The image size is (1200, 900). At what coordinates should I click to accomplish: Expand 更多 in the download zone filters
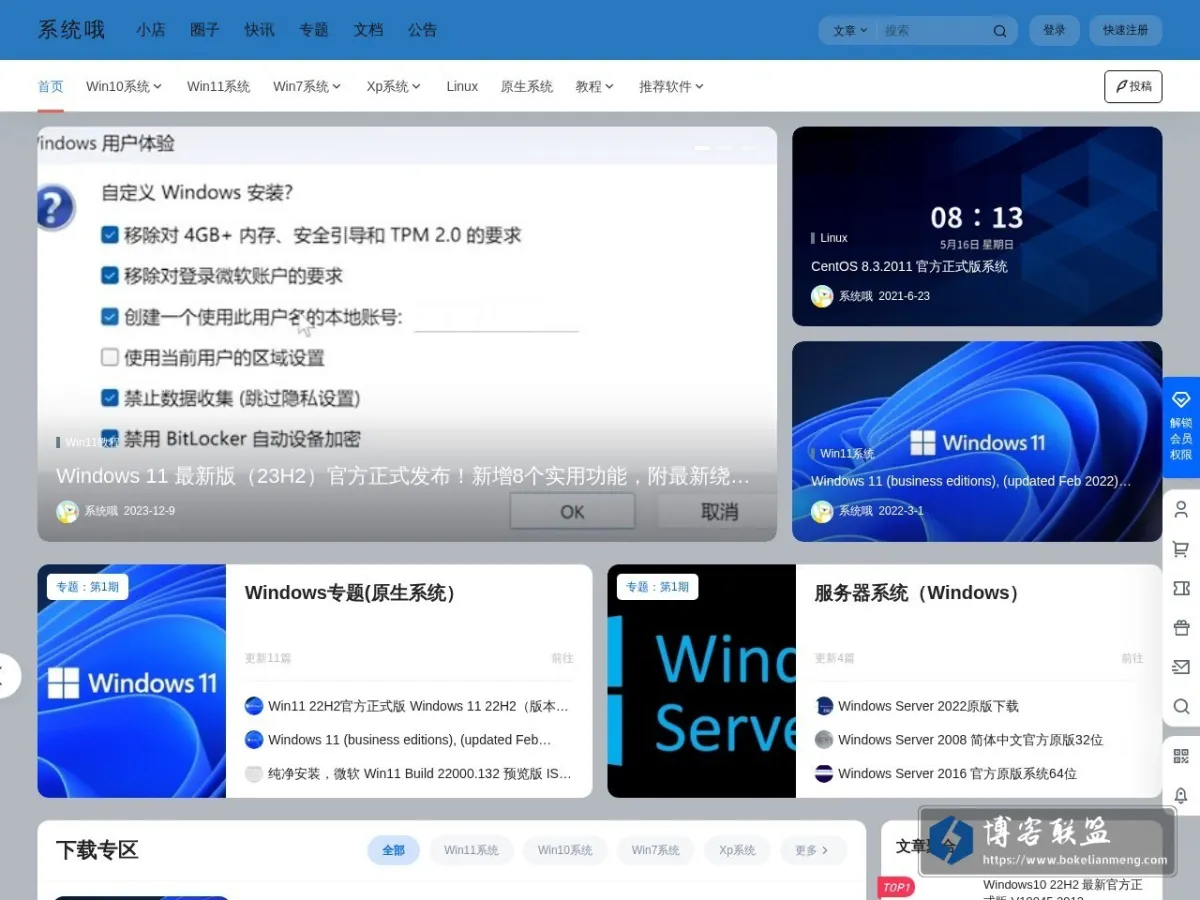click(x=813, y=851)
